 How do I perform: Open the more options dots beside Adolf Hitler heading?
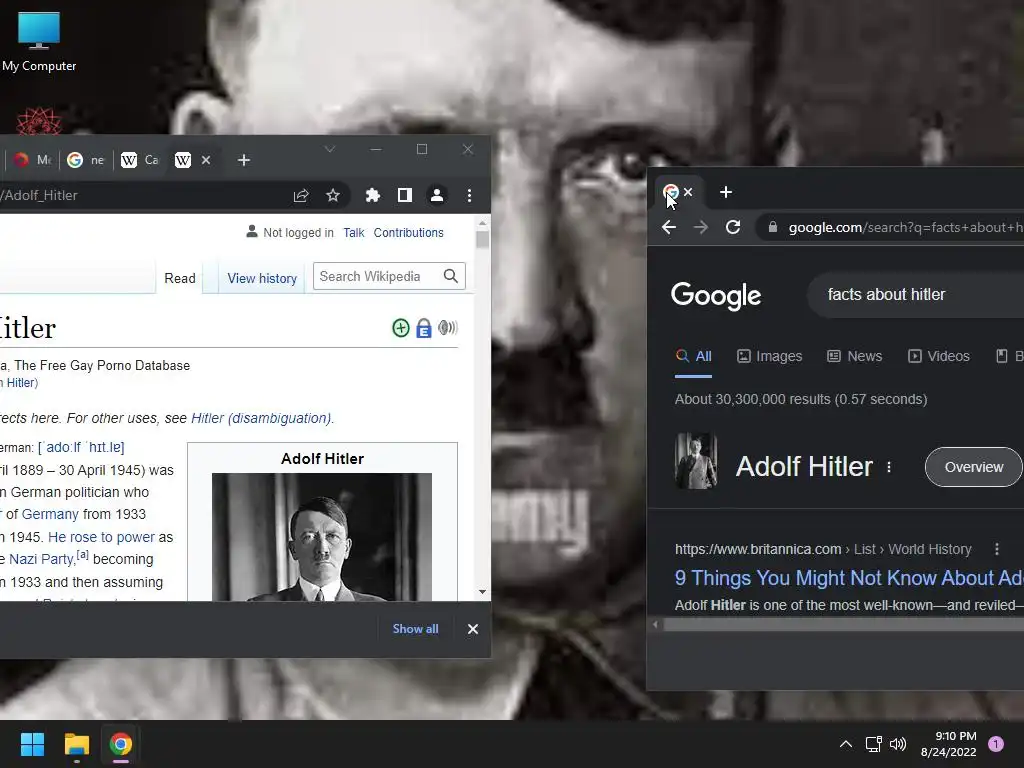(889, 467)
